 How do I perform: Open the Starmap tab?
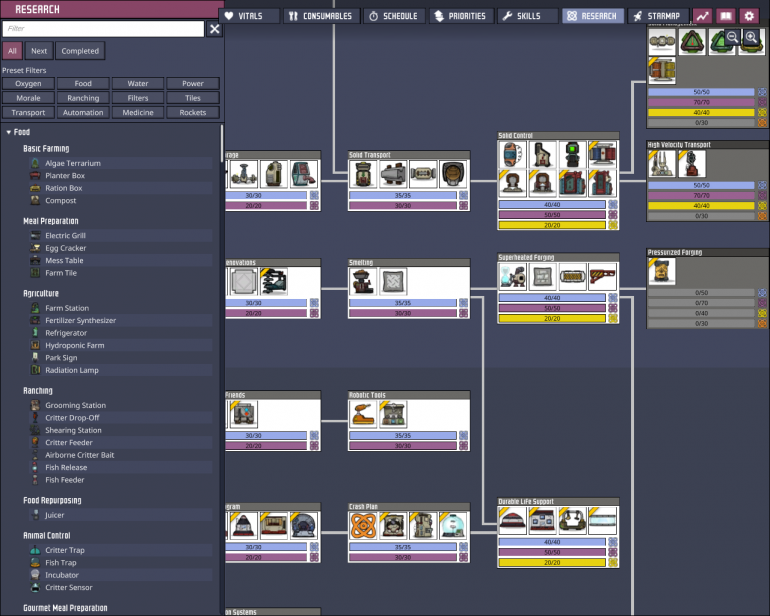click(x=658, y=16)
